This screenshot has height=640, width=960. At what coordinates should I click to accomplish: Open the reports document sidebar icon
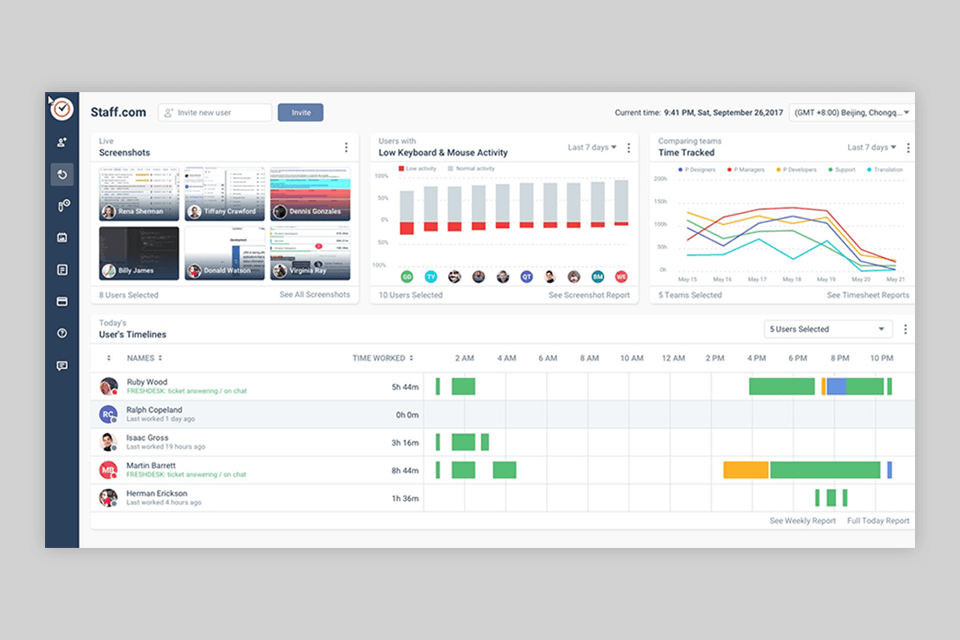pos(62,269)
